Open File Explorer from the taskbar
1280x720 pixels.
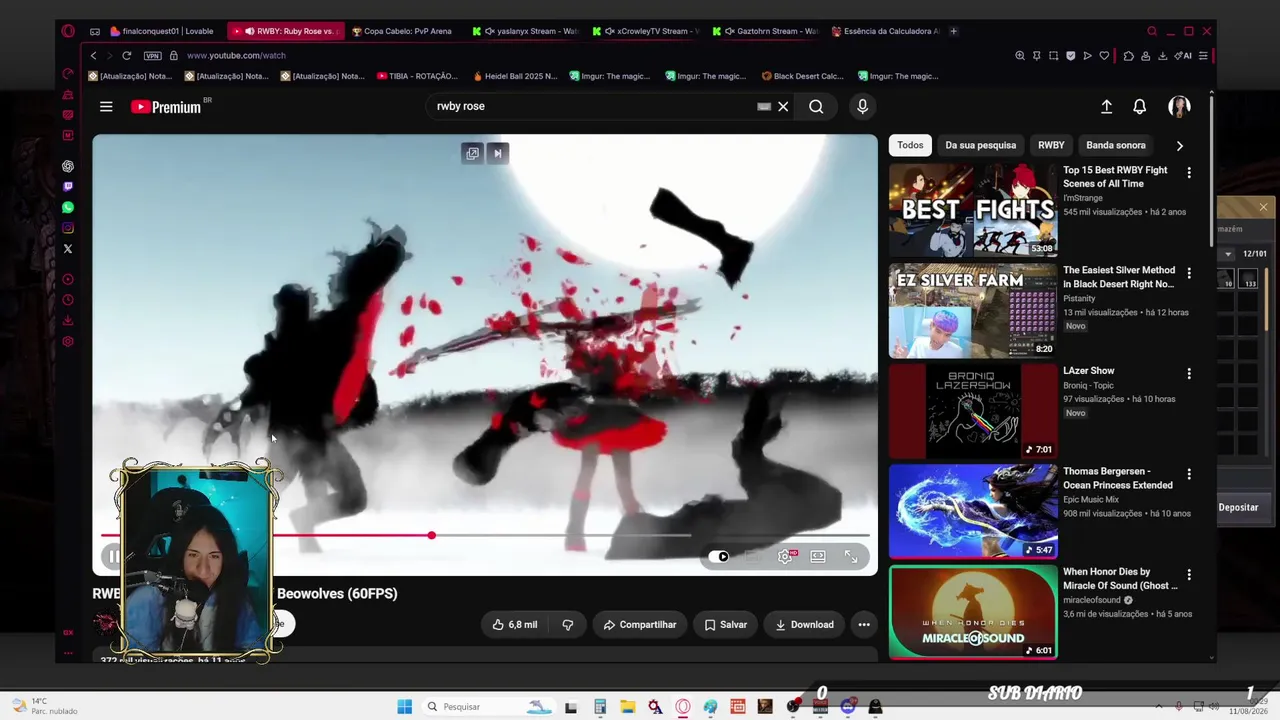click(627, 707)
